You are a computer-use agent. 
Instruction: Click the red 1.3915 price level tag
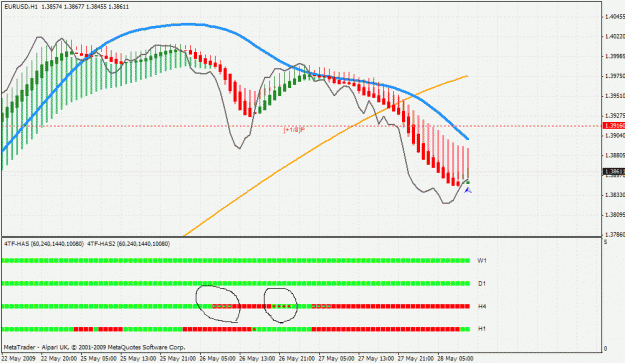click(x=613, y=126)
